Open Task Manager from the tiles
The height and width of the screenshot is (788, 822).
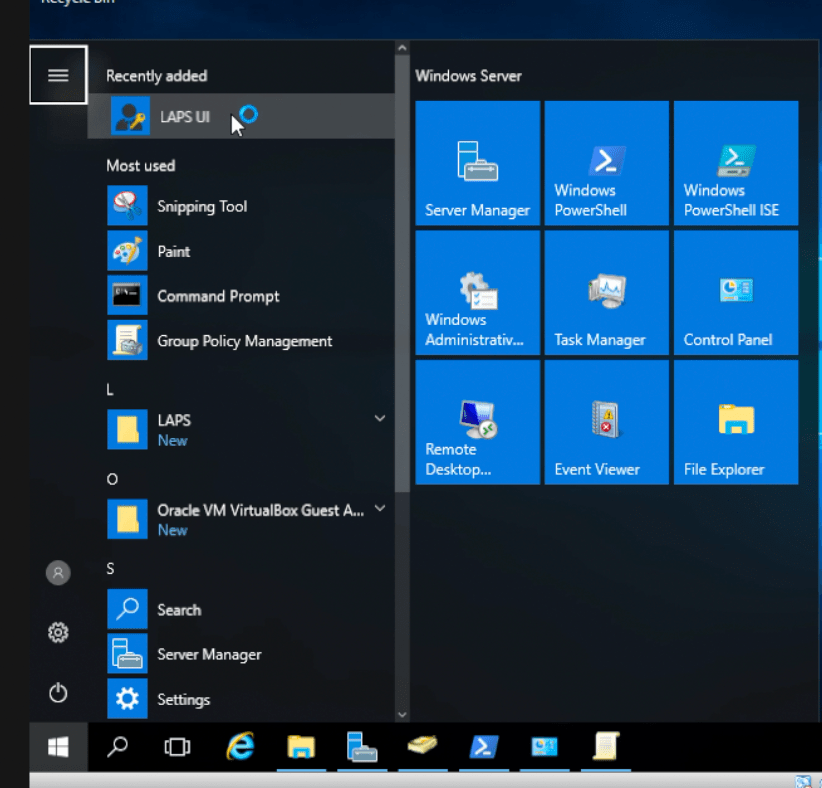point(606,292)
